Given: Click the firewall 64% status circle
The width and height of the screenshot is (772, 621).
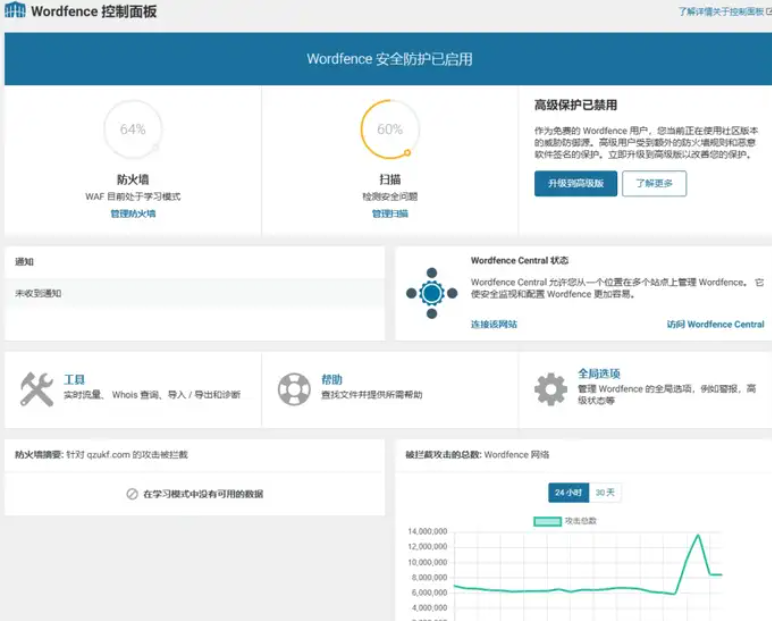Looking at the screenshot, I should pos(133,129).
